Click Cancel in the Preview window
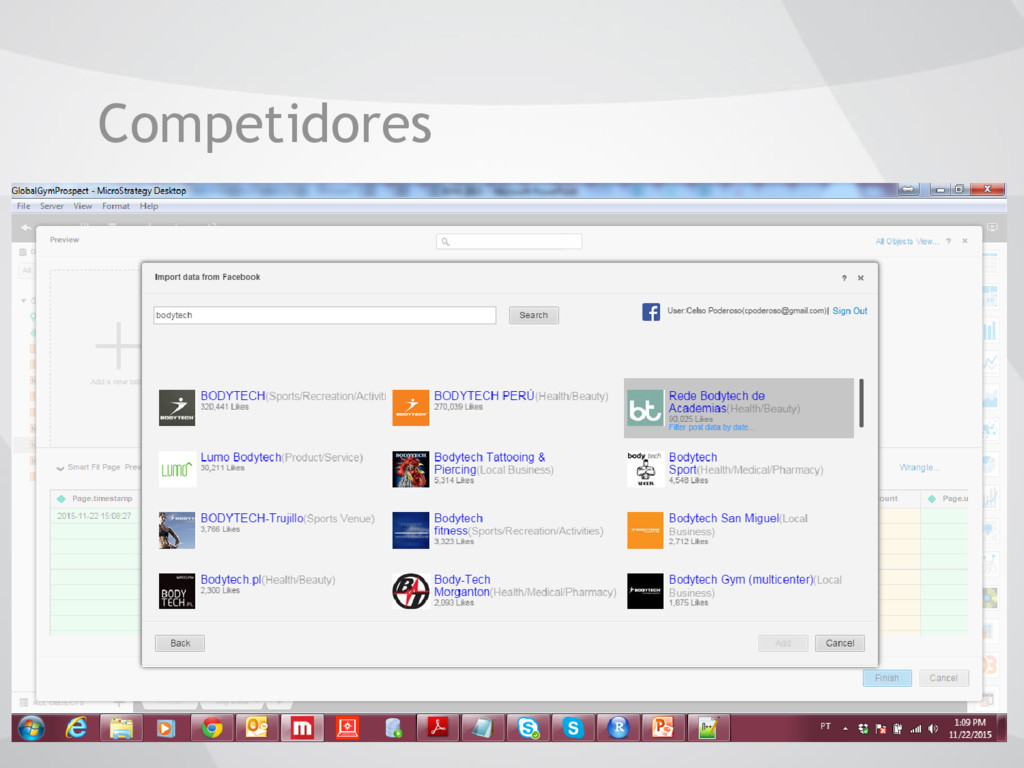The width and height of the screenshot is (1024, 768). point(943,678)
